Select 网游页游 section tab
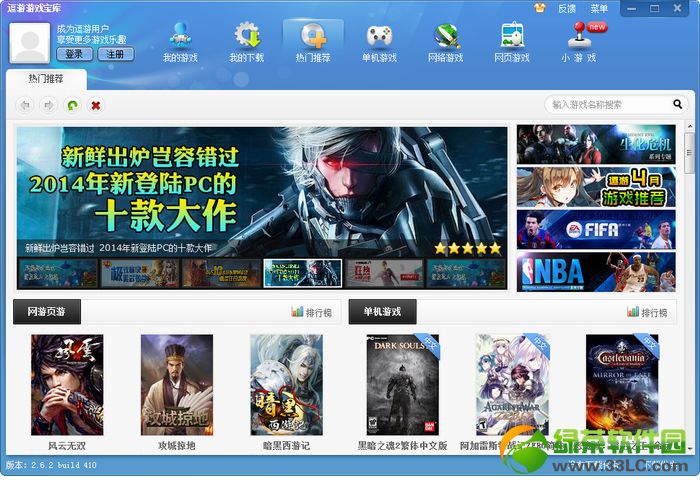 coord(47,312)
